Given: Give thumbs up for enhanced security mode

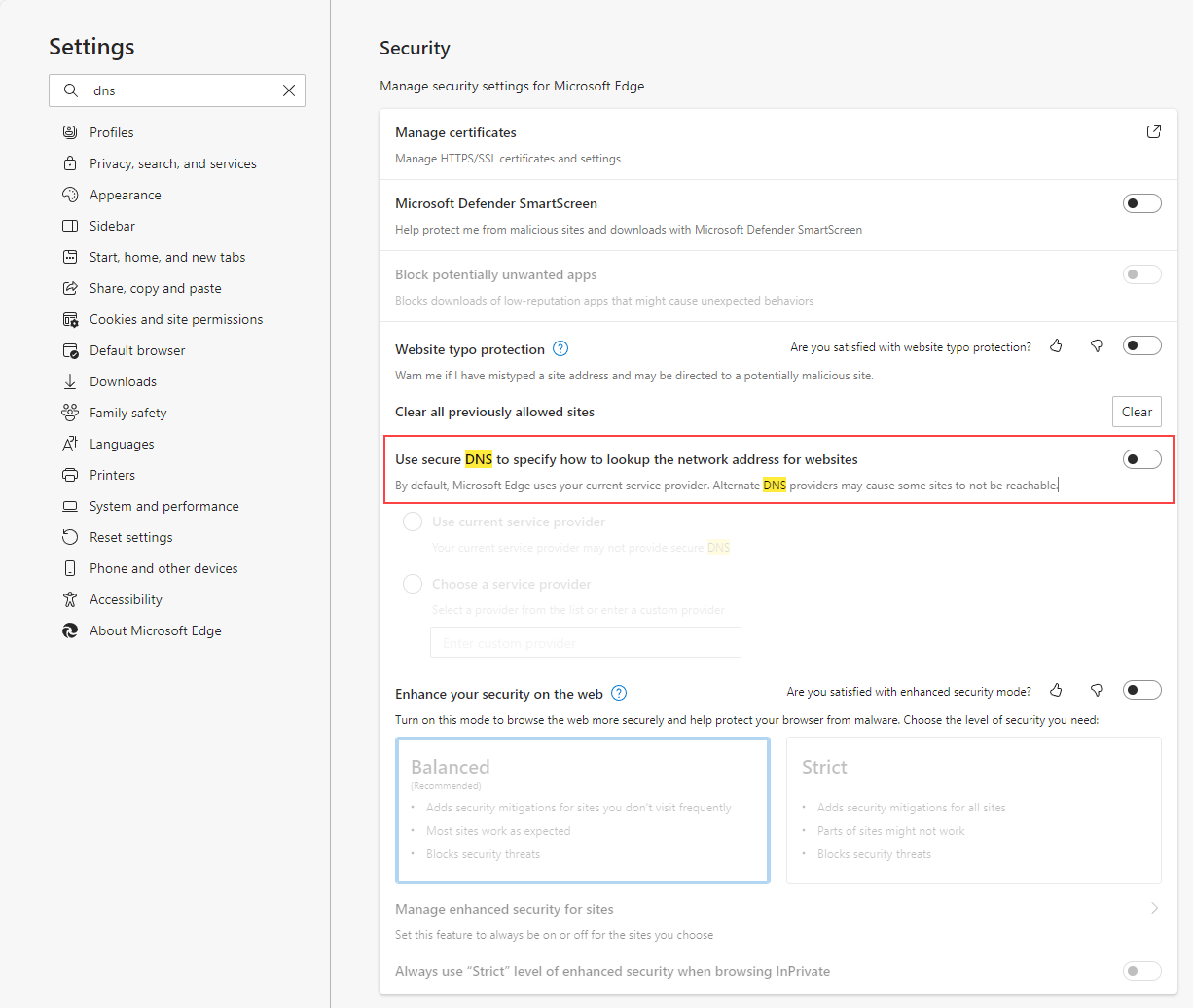Looking at the screenshot, I should click(x=1056, y=690).
